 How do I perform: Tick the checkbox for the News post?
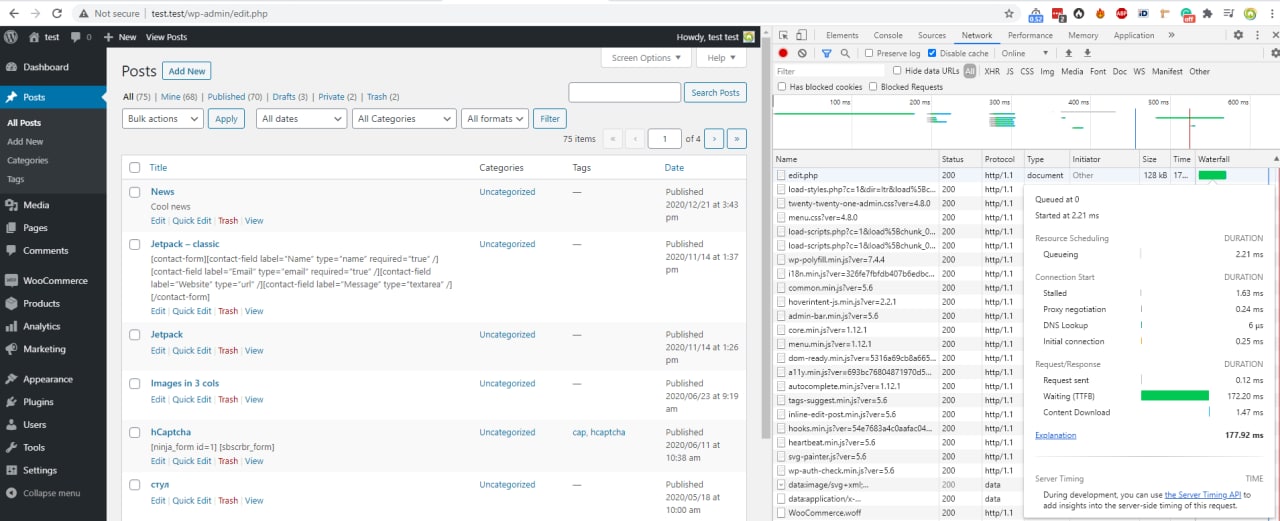pyautogui.click(x=134, y=192)
